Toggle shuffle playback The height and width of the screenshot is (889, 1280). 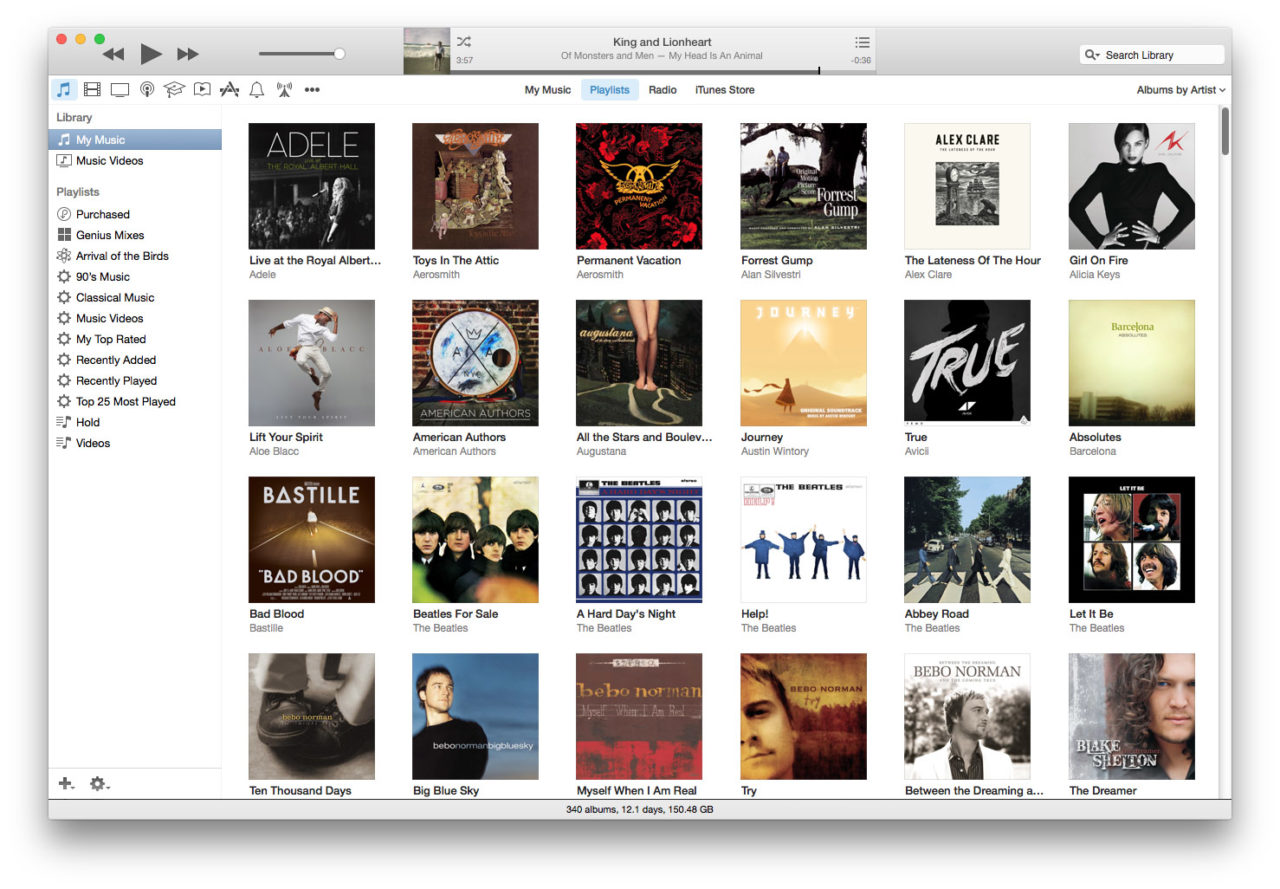[462, 43]
